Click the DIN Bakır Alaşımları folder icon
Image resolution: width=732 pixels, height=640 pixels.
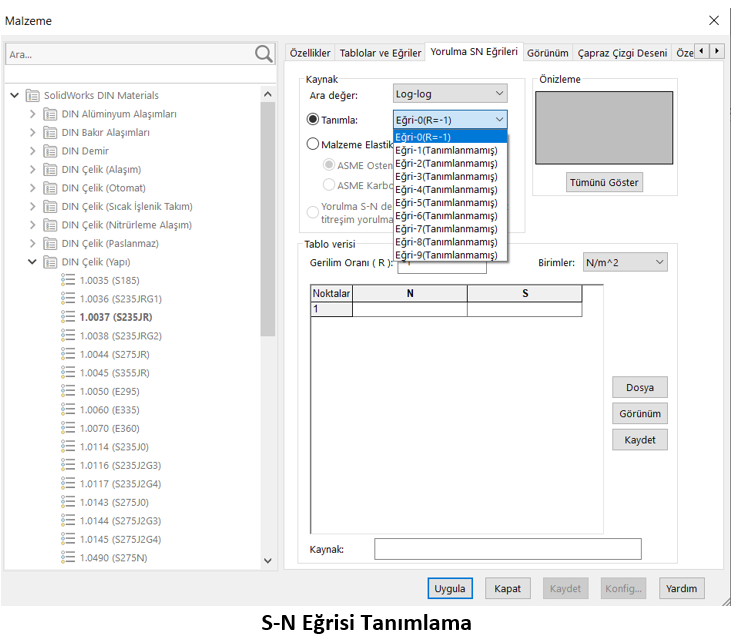[51, 132]
